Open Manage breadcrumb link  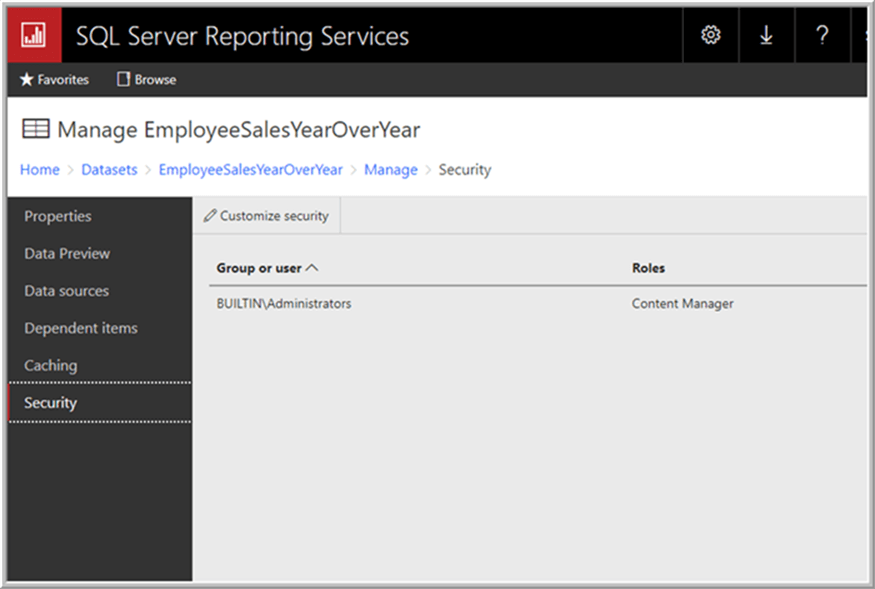tap(391, 170)
